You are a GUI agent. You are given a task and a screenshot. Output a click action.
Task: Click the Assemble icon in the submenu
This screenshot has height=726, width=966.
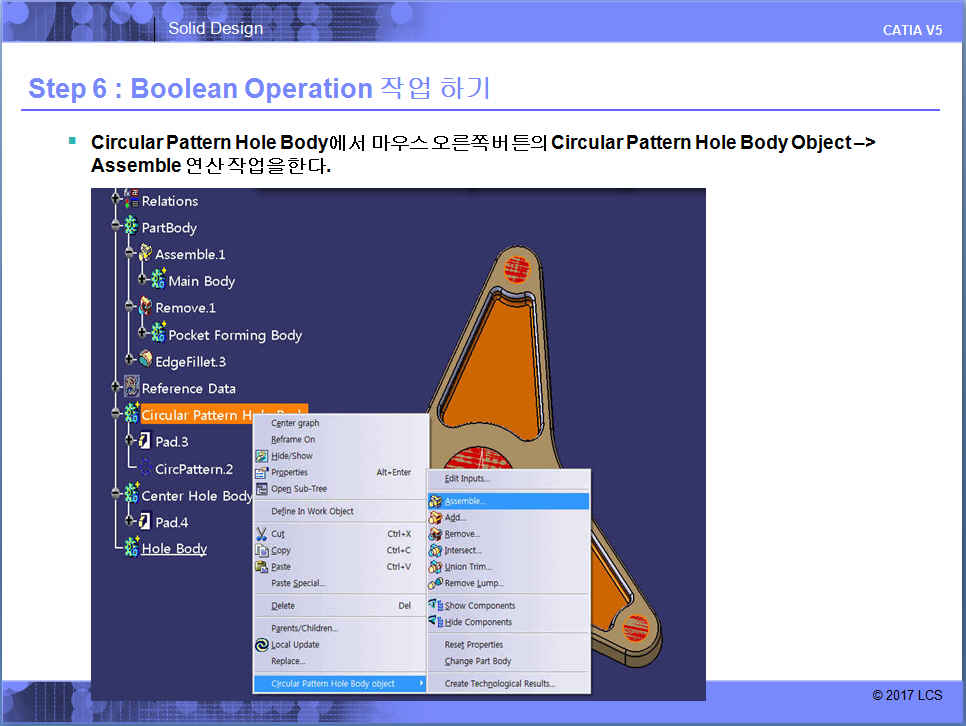[436, 501]
